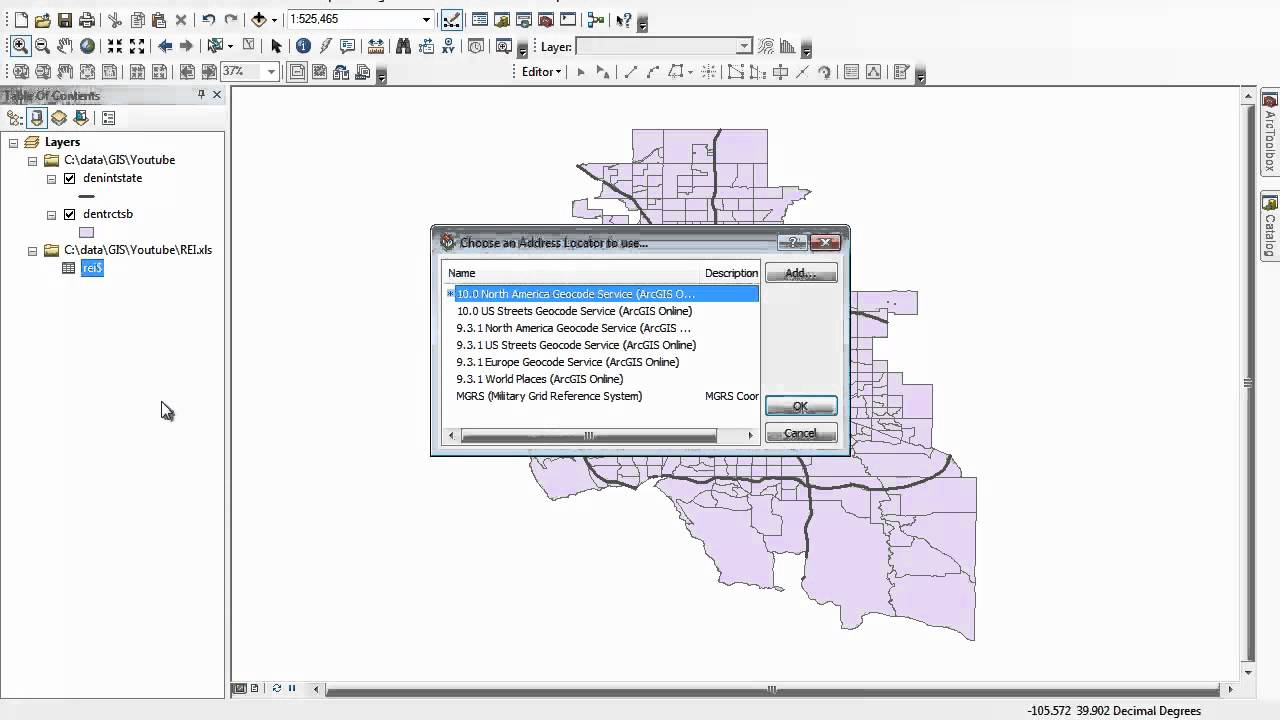Open the Layer combo box dropdown

pos(744,46)
